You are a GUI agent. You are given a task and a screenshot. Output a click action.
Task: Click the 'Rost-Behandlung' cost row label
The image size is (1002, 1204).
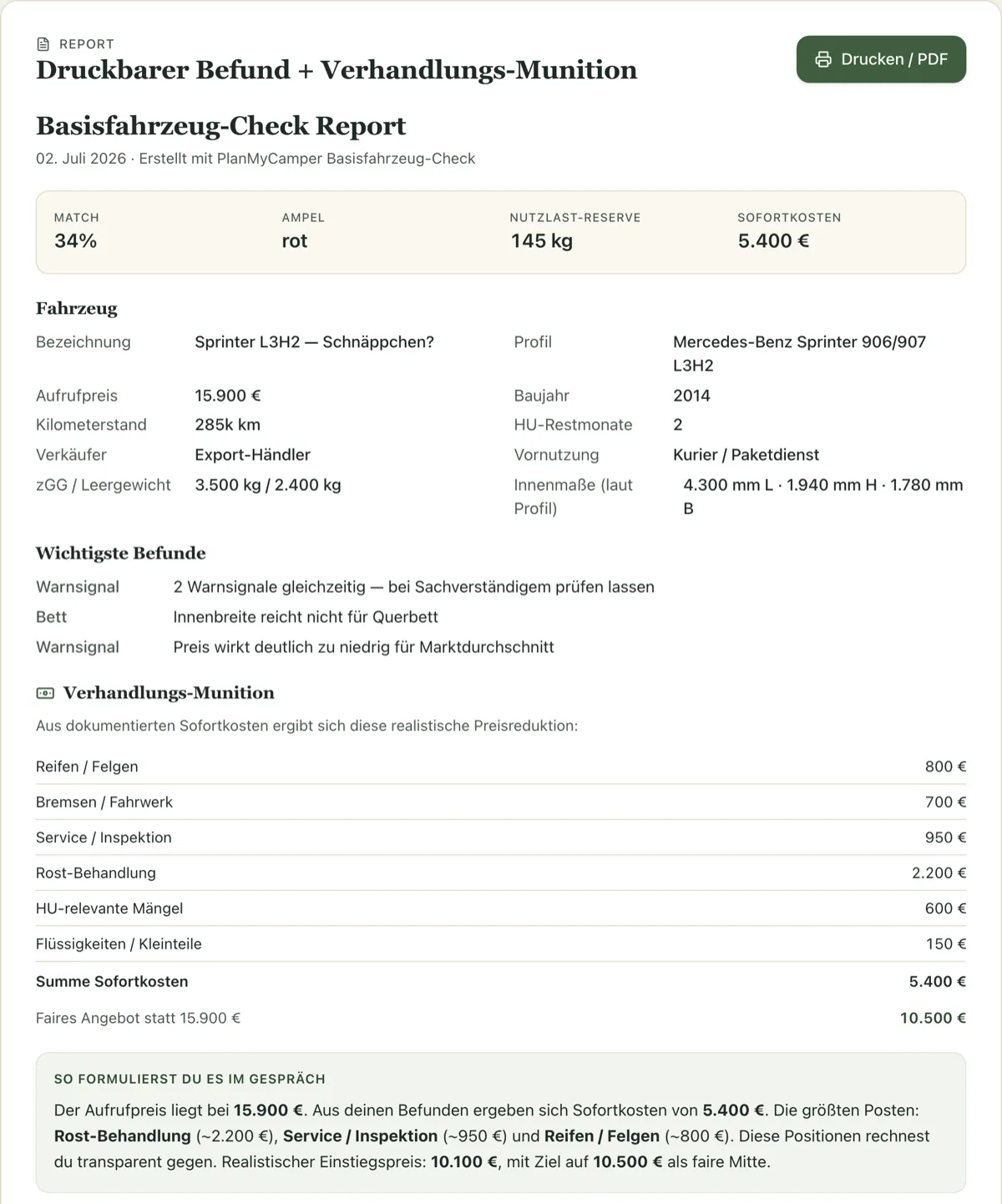[x=96, y=873]
